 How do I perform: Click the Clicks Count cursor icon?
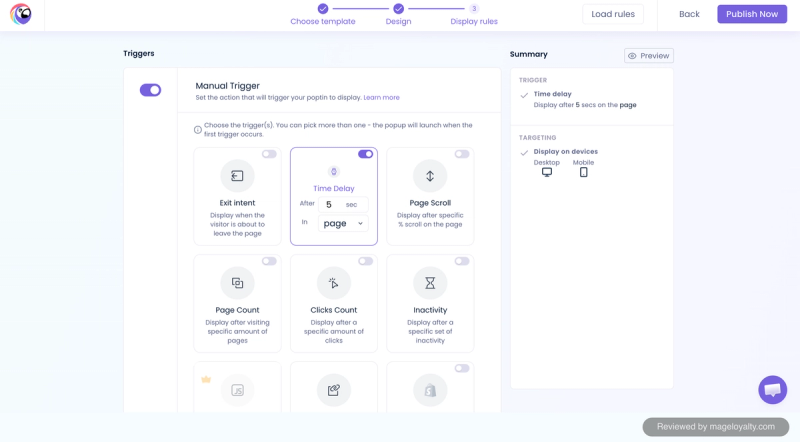pyautogui.click(x=334, y=283)
